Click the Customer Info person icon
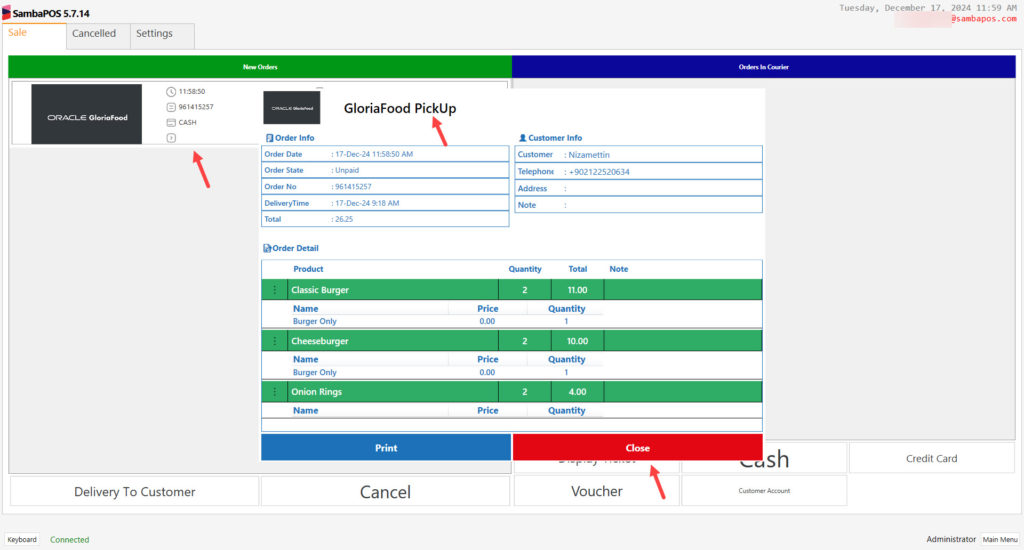The image size is (1024, 550). point(522,138)
